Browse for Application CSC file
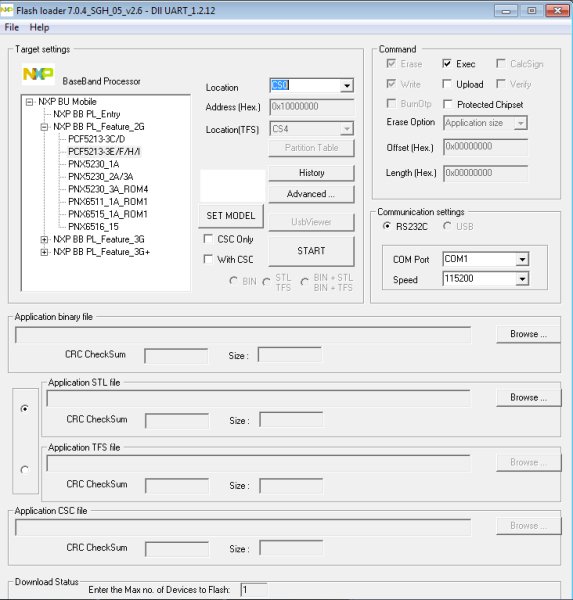 click(529, 526)
